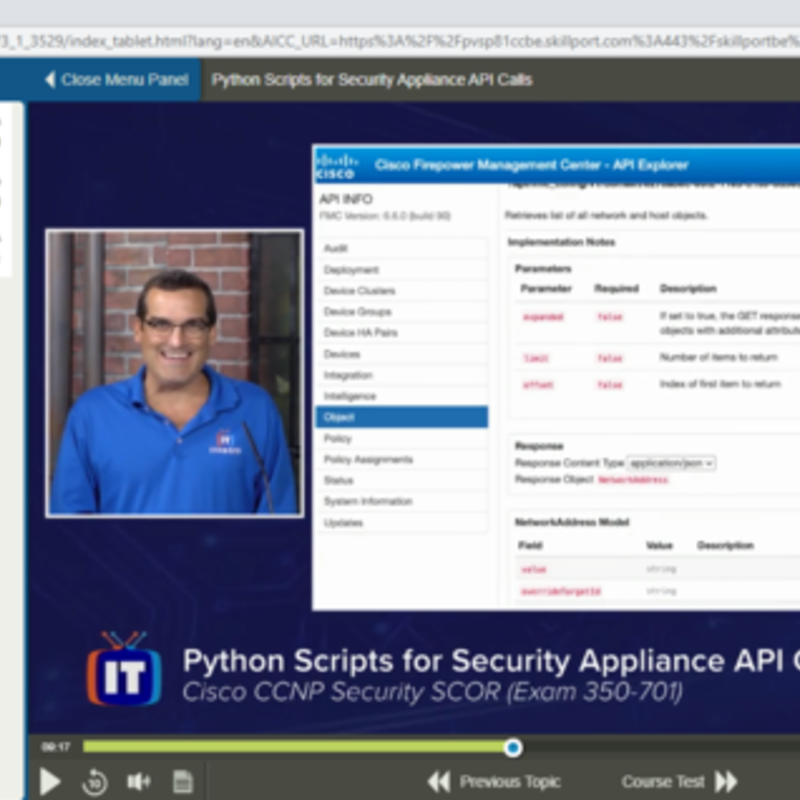Click the 'Cisco Firepower Management Center - API Explorer' title
The height and width of the screenshot is (800, 800).
coord(532,165)
